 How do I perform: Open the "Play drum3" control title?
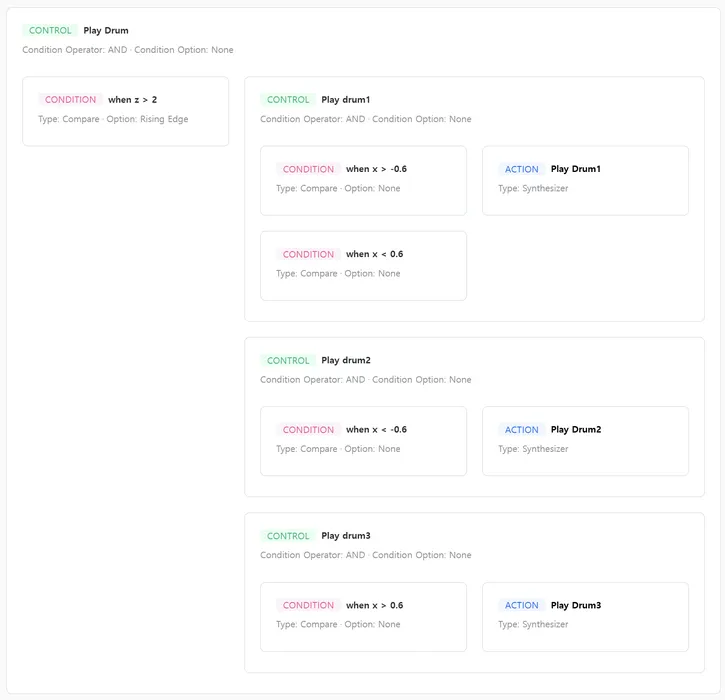(x=346, y=536)
